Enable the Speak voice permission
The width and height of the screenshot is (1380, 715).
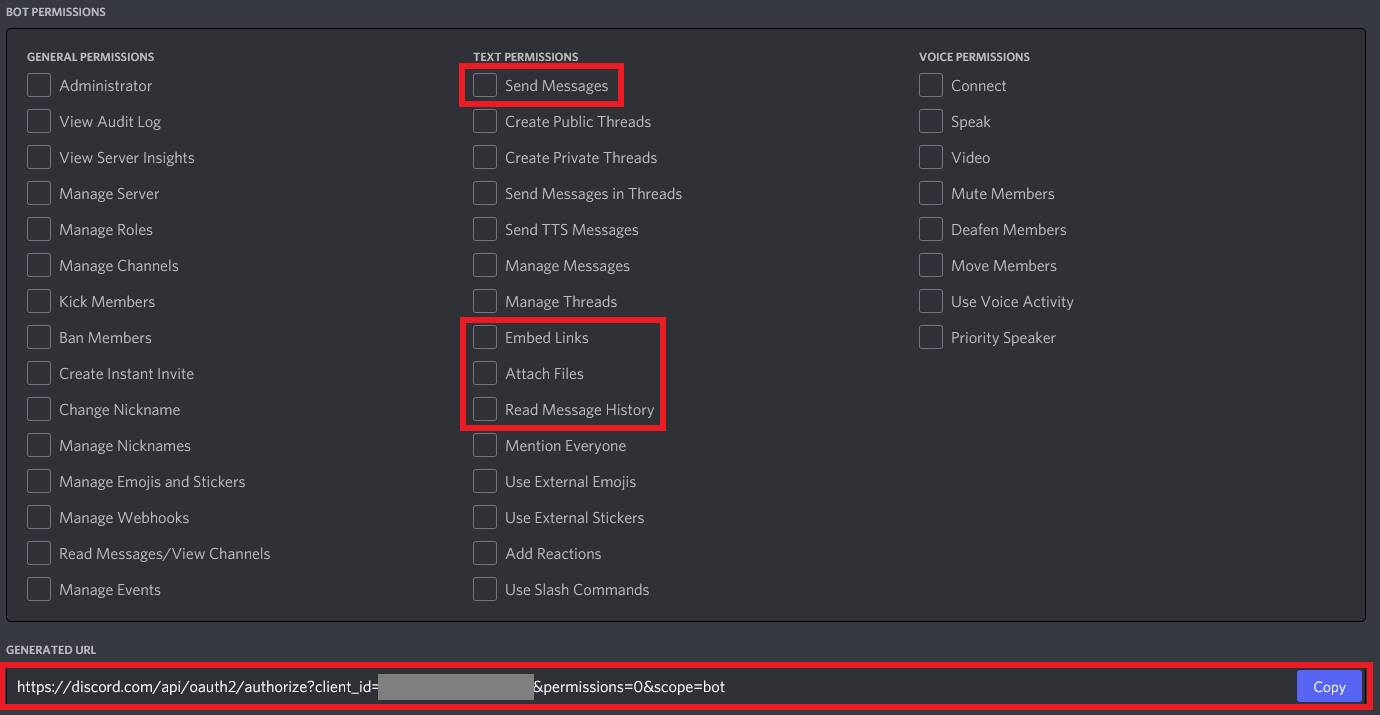931,122
